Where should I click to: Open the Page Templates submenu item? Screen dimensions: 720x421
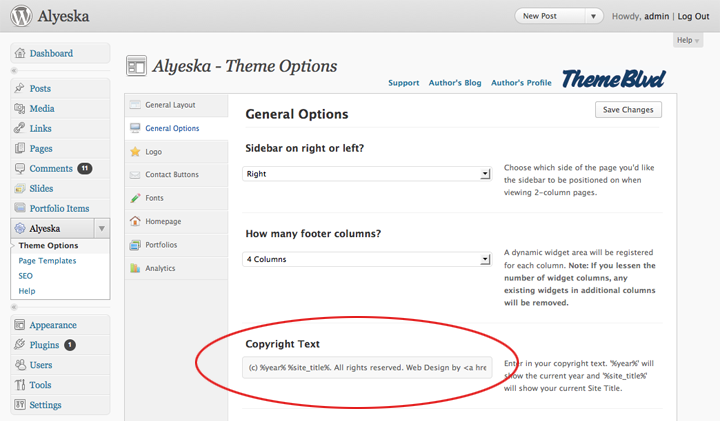47,260
